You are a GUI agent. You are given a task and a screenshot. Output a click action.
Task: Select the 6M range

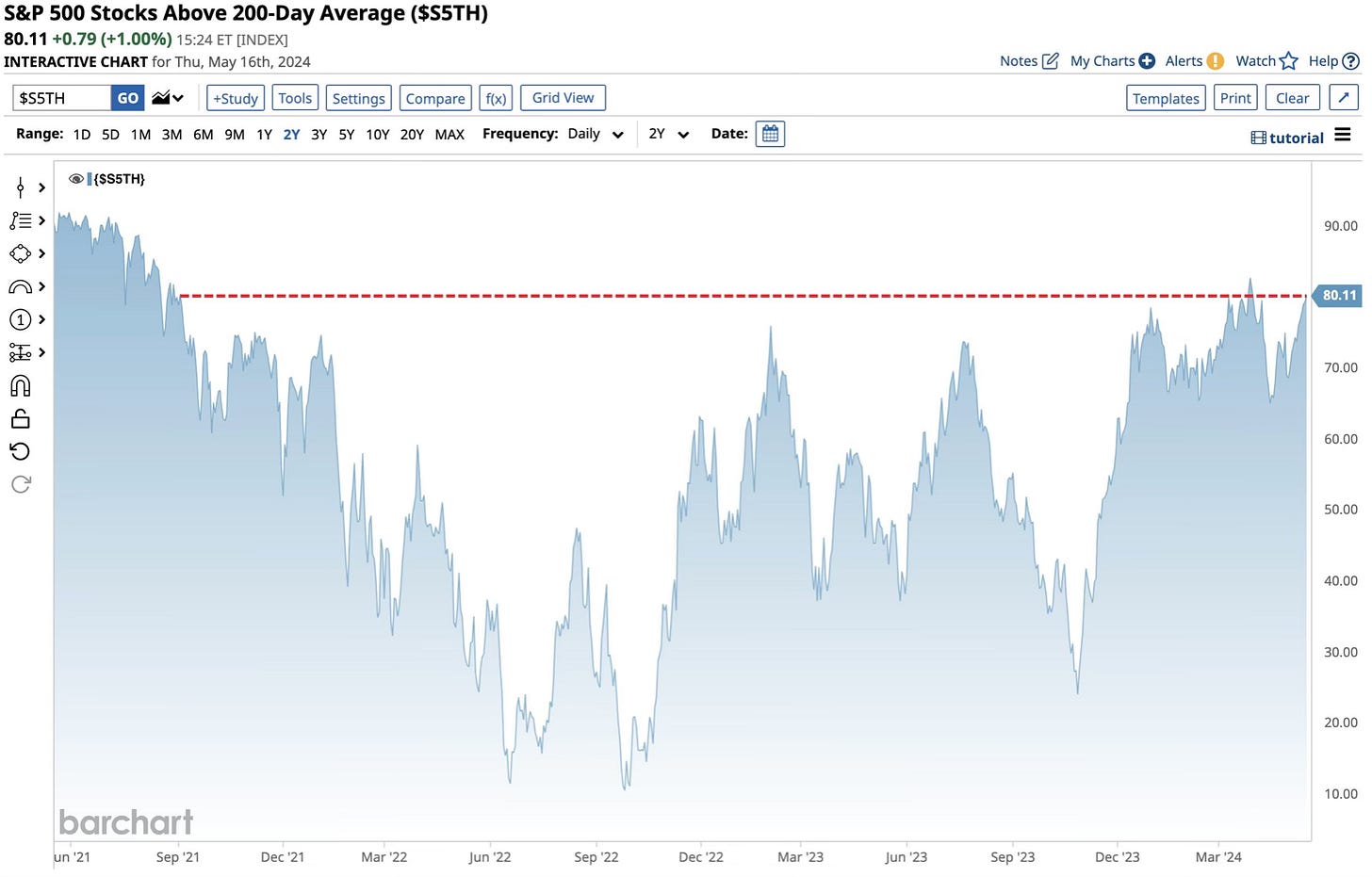[204, 135]
